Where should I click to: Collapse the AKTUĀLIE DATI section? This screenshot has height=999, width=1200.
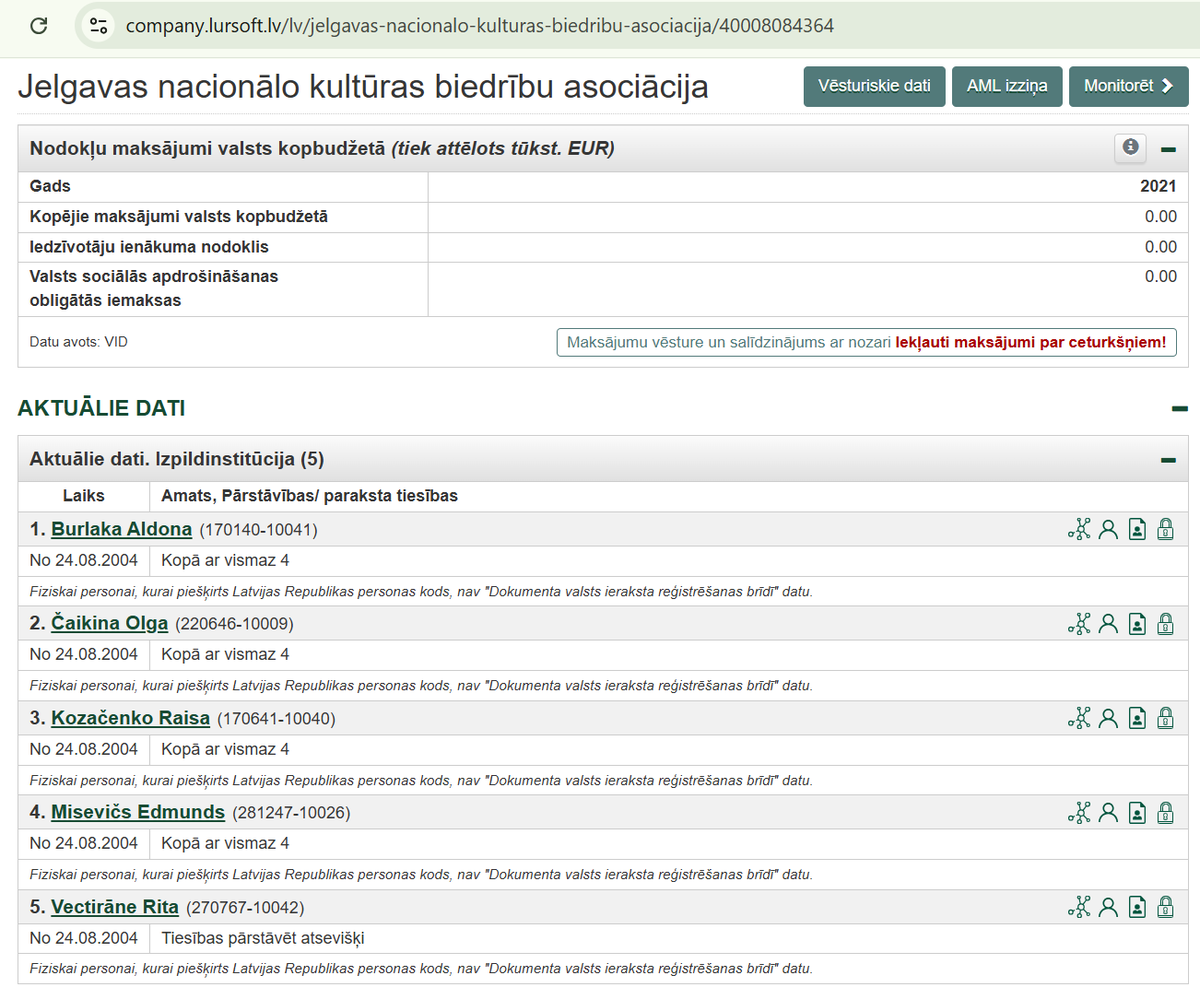pos(1179,408)
